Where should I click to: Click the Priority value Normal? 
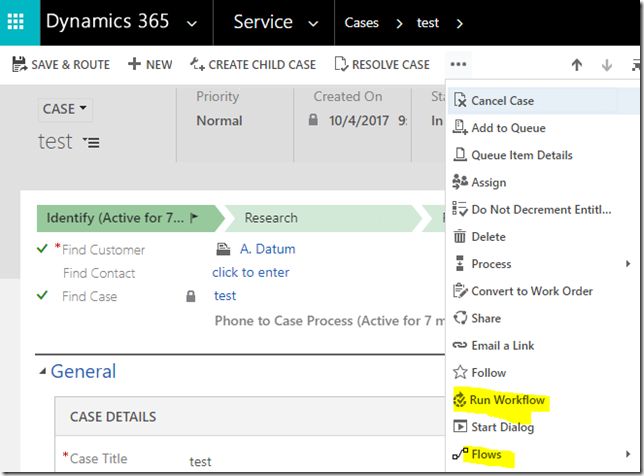pos(219,121)
